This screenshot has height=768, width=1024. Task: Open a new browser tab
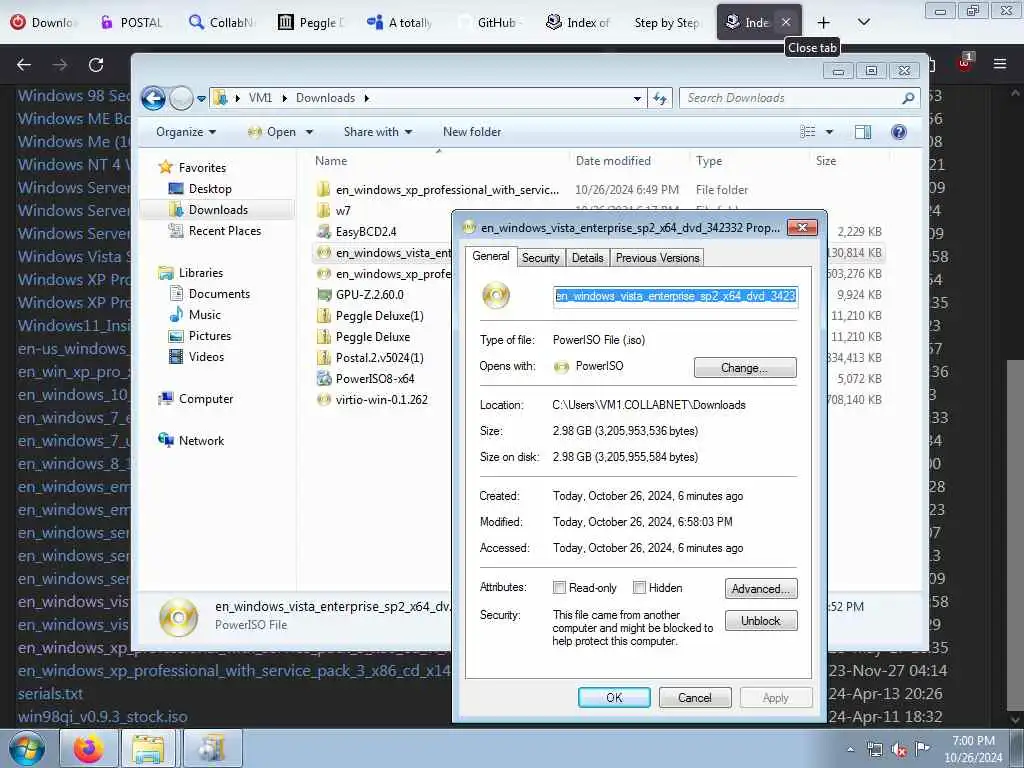pyautogui.click(x=824, y=23)
